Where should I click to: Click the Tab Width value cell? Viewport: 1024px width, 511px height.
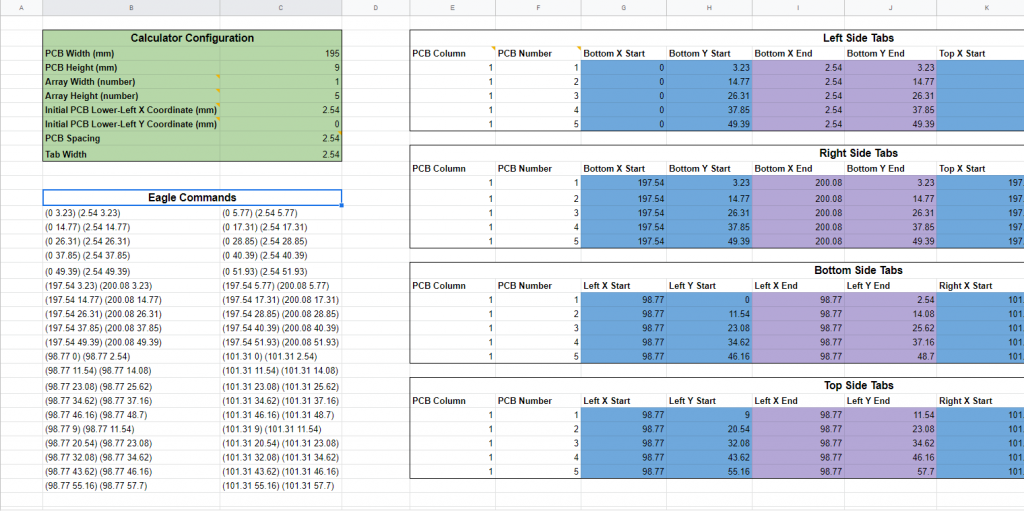pos(281,154)
